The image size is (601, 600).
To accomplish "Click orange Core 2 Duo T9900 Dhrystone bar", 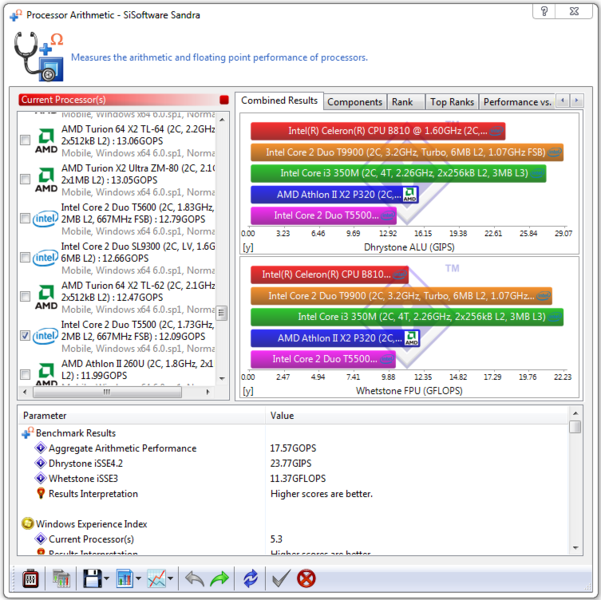I will pos(407,152).
